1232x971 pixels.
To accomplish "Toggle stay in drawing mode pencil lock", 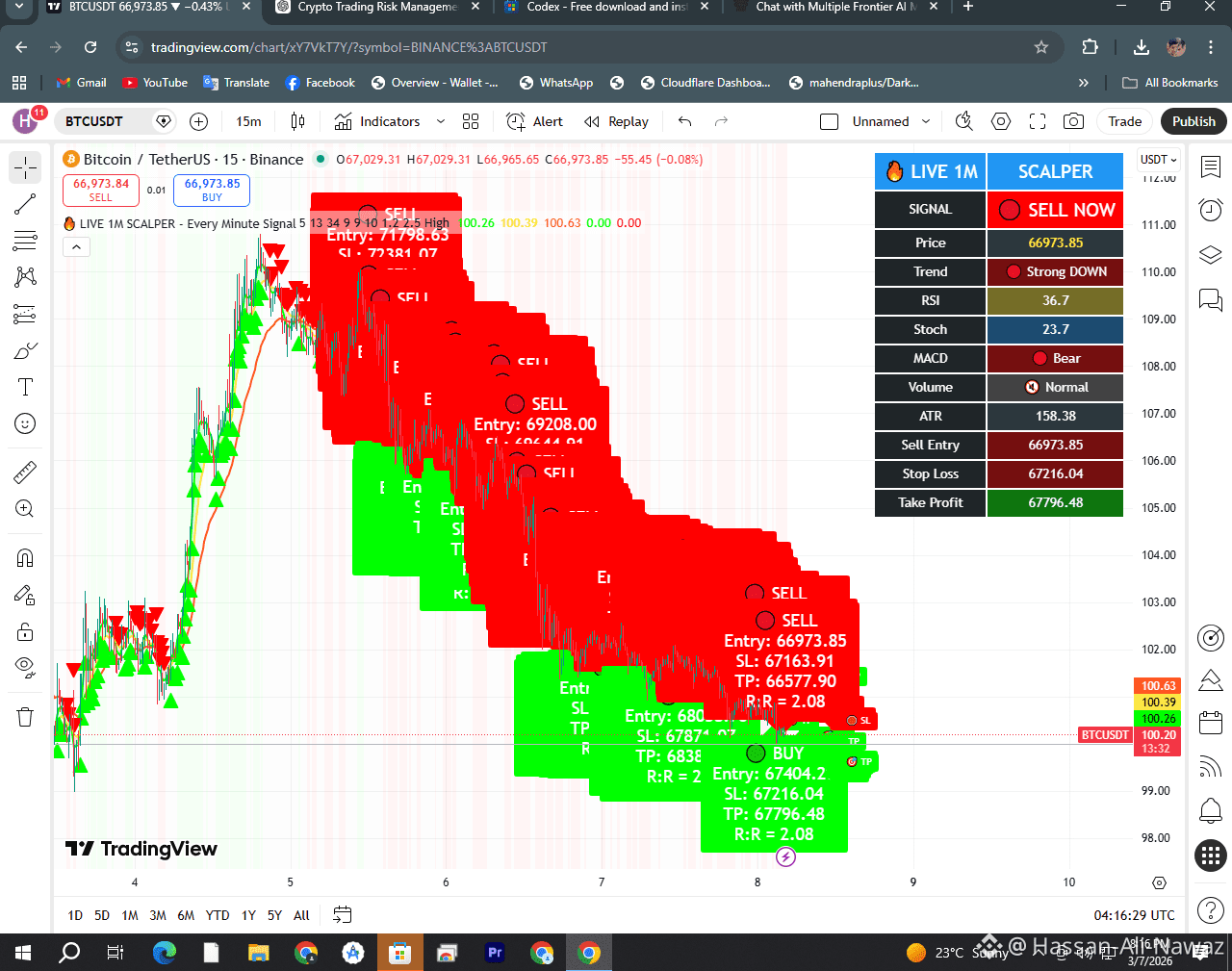I will click(26, 595).
